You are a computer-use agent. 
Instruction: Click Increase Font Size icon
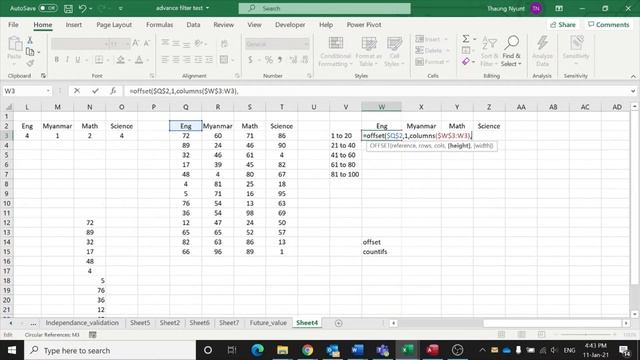coord(136,43)
